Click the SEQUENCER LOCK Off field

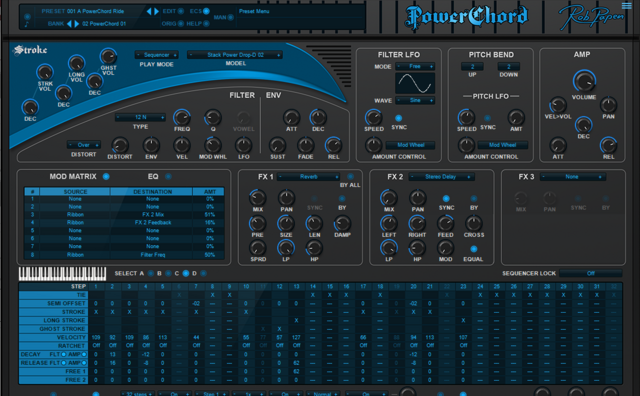pos(591,274)
